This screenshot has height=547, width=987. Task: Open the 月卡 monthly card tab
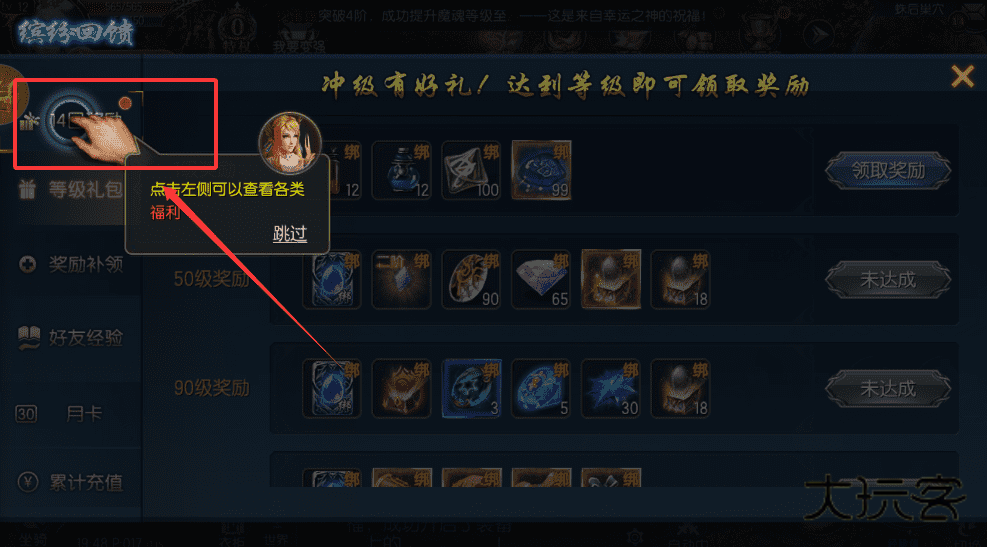click(70, 414)
